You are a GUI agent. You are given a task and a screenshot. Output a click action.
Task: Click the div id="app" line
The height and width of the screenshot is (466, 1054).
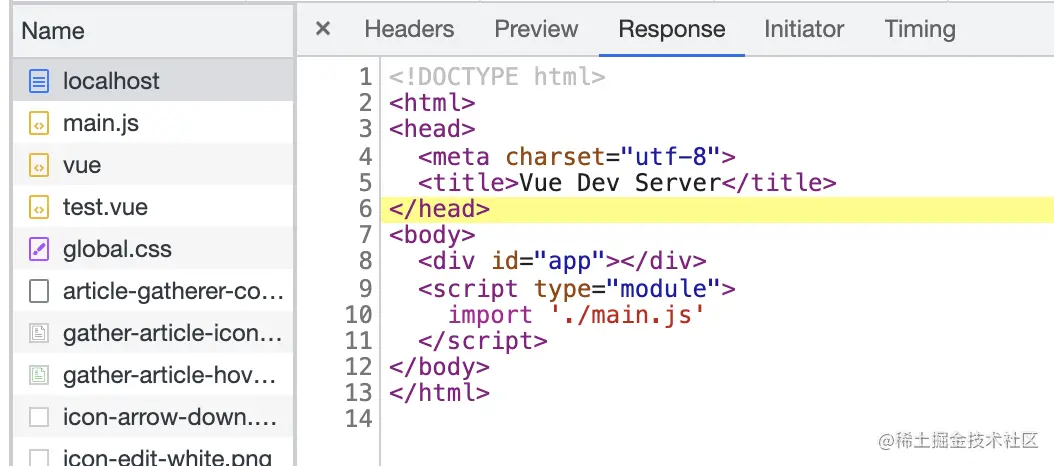click(562, 262)
